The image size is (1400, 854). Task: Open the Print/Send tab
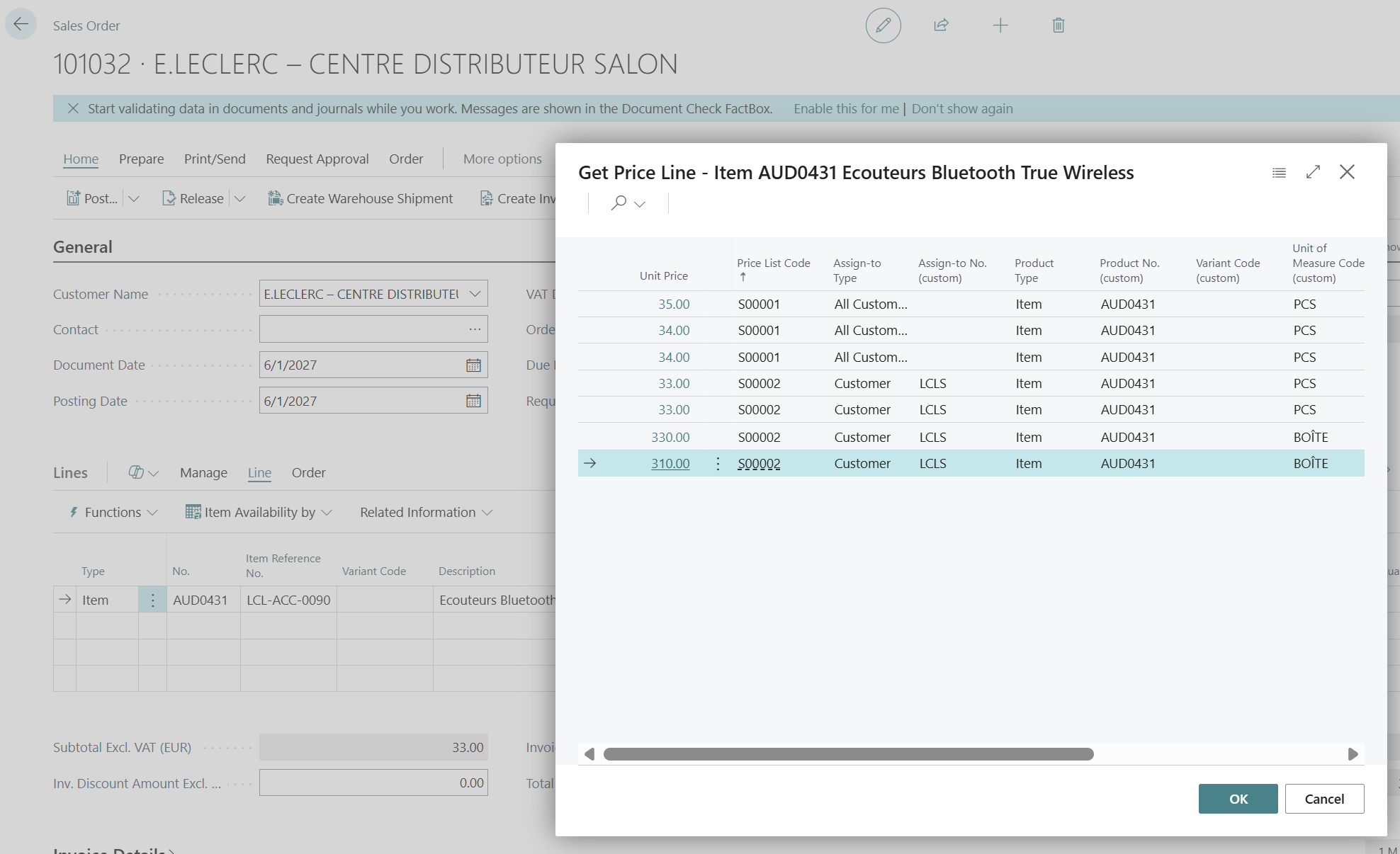[215, 159]
